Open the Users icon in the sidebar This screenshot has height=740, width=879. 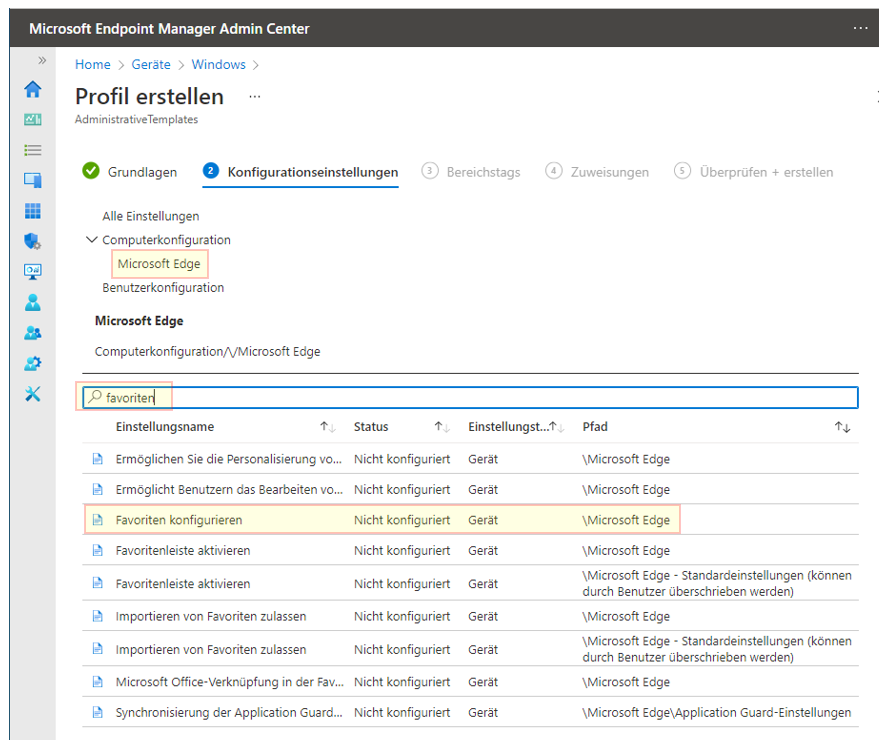pos(33,302)
